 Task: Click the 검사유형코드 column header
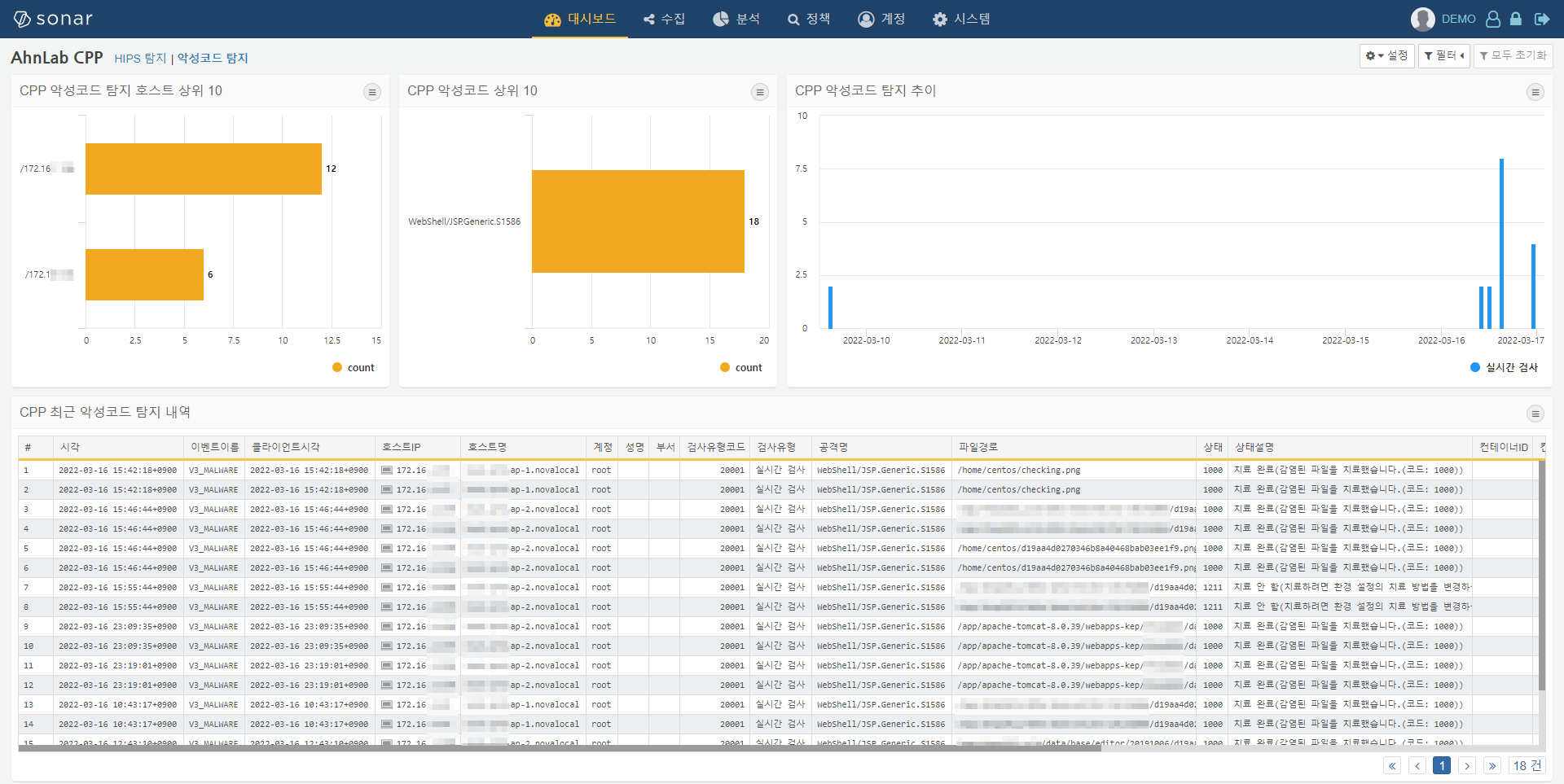pos(715,447)
